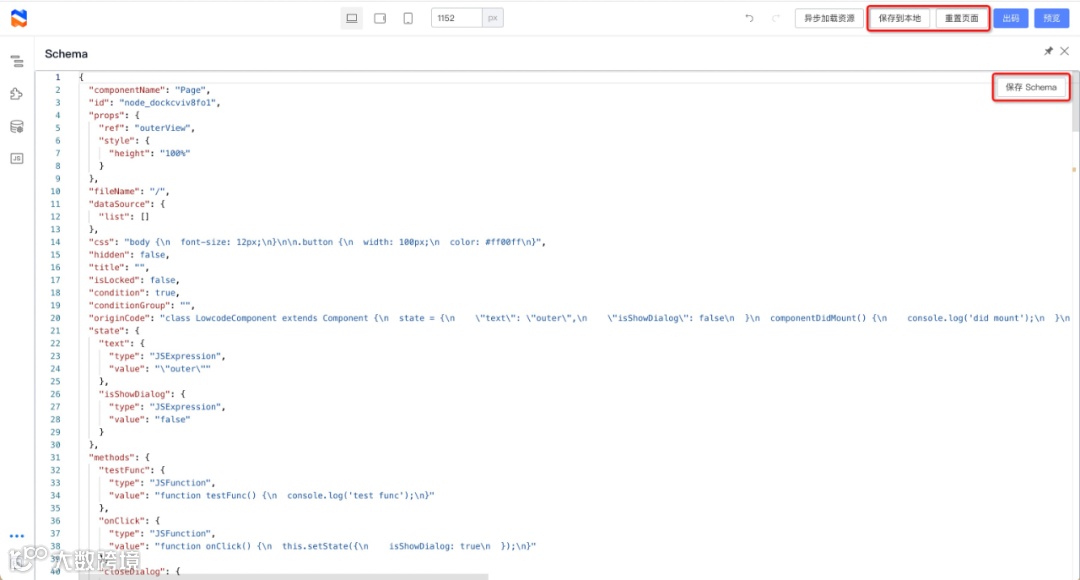Image resolution: width=1080 pixels, height=580 pixels.
Task: Click the "fileName": "/" line
Action: pos(129,191)
